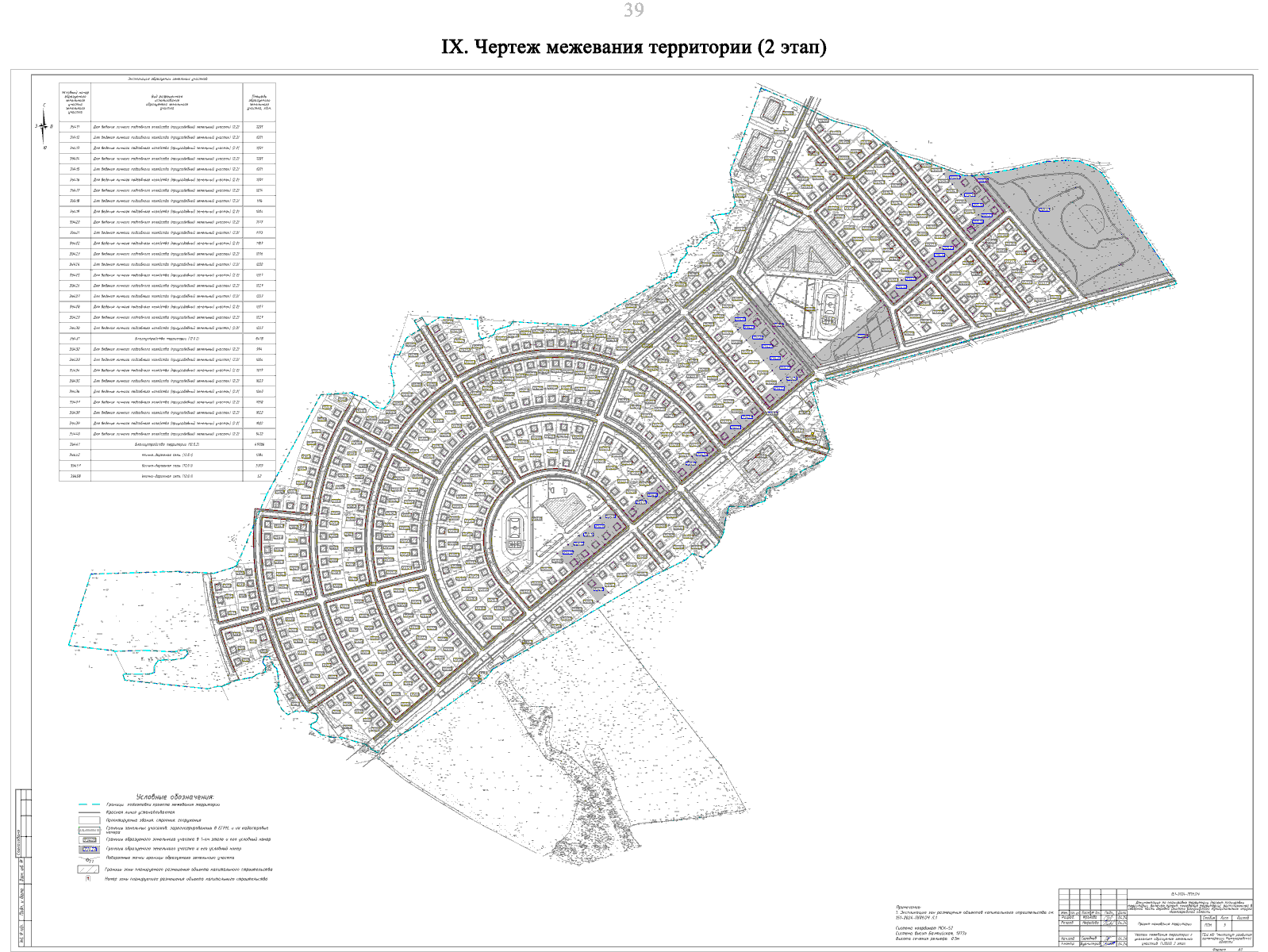Screen dimensions: 1268x952
Task: Click the turning point legend symbol
Action: 88,858
